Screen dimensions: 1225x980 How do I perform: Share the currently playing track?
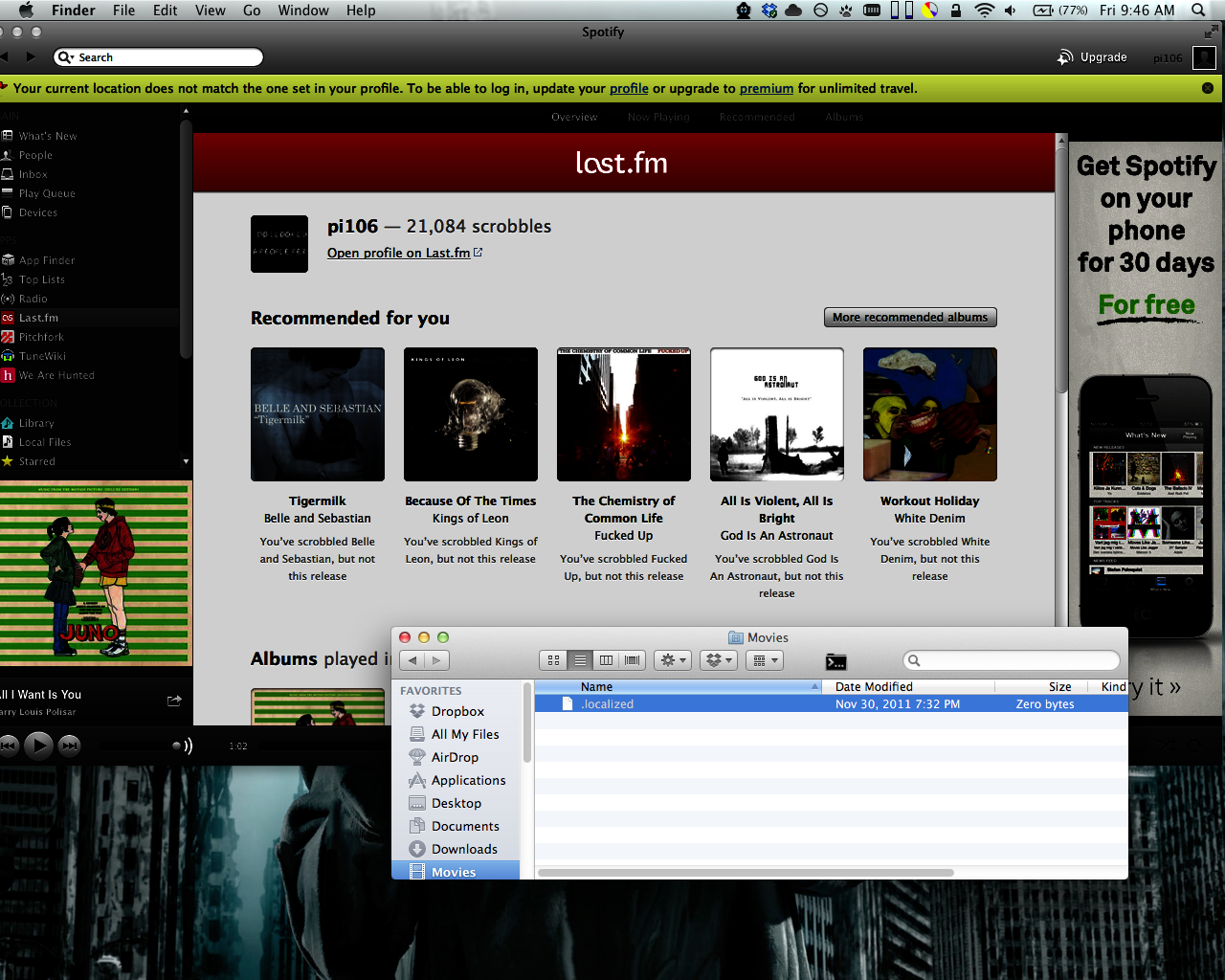[x=174, y=701]
